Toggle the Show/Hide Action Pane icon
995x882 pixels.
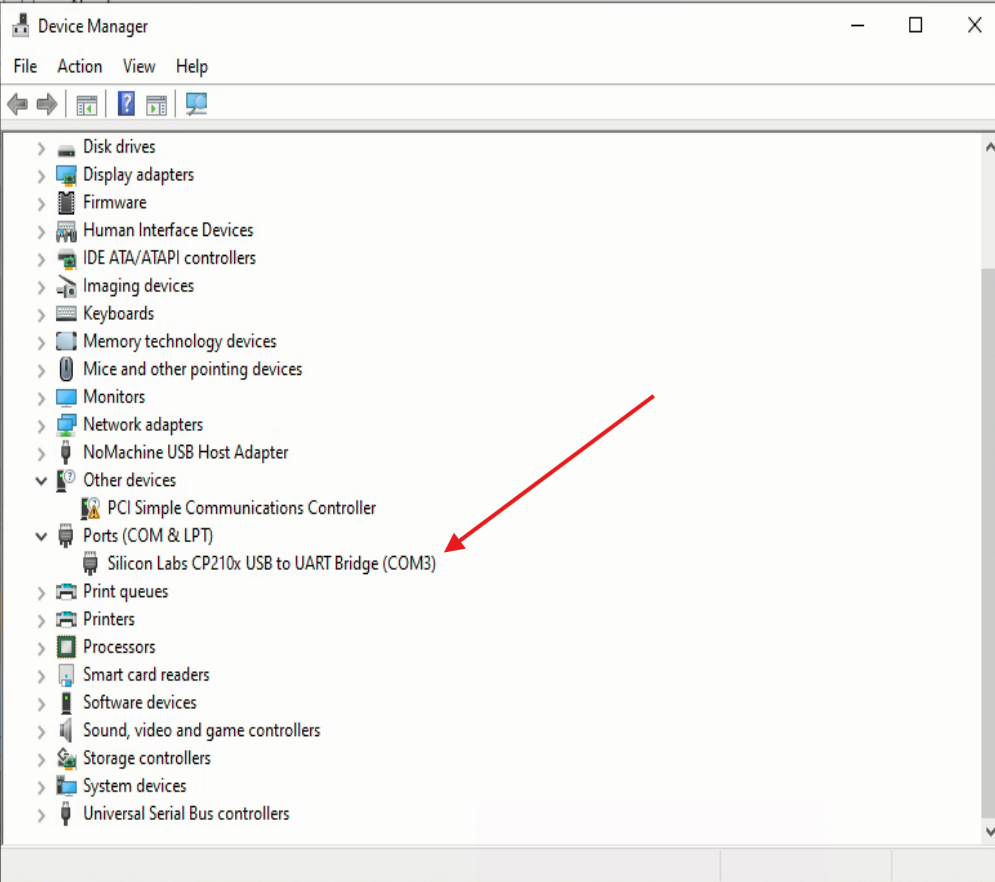(x=156, y=104)
